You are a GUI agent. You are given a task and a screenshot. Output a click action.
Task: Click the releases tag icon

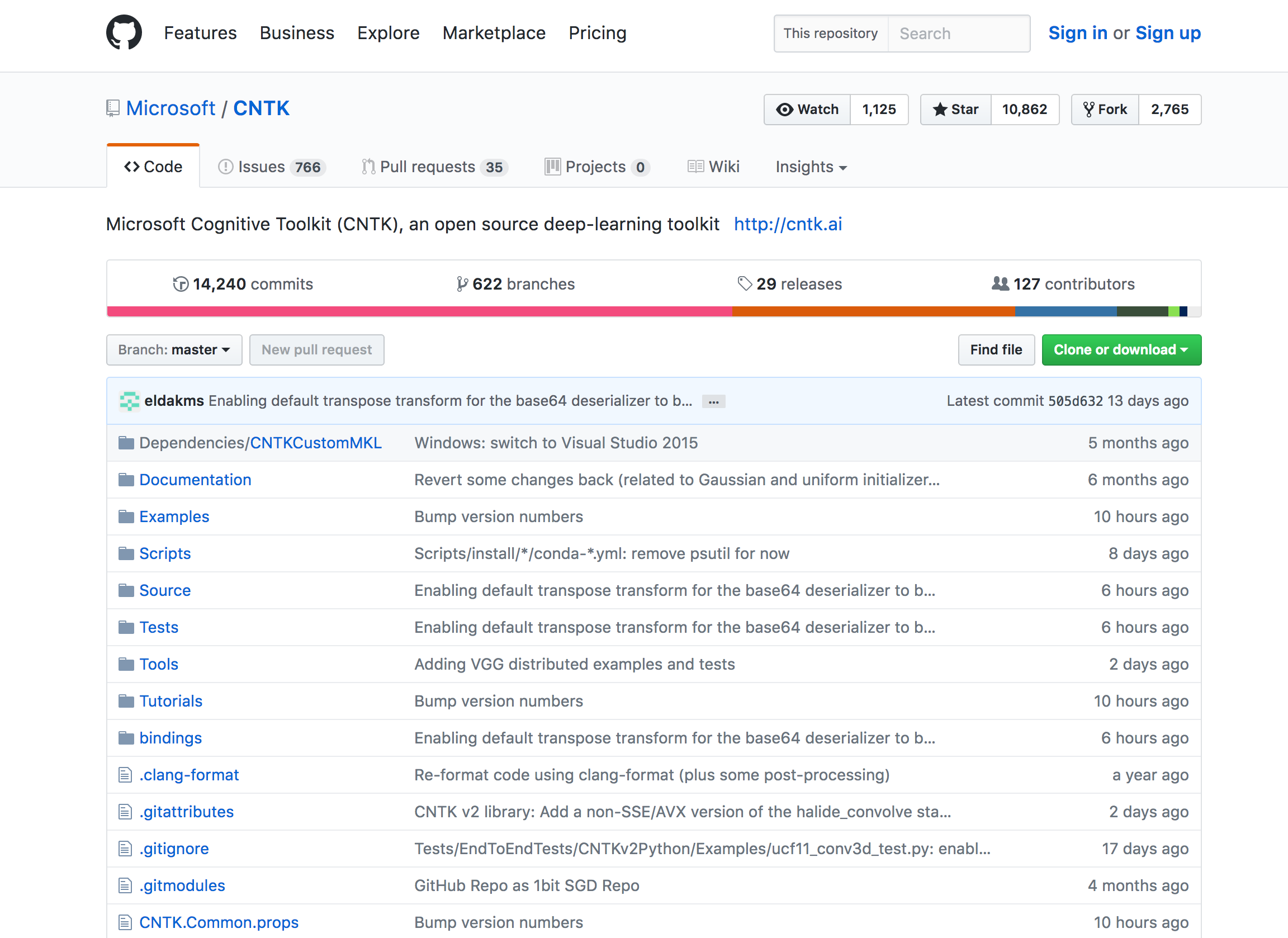pos(744,283)
